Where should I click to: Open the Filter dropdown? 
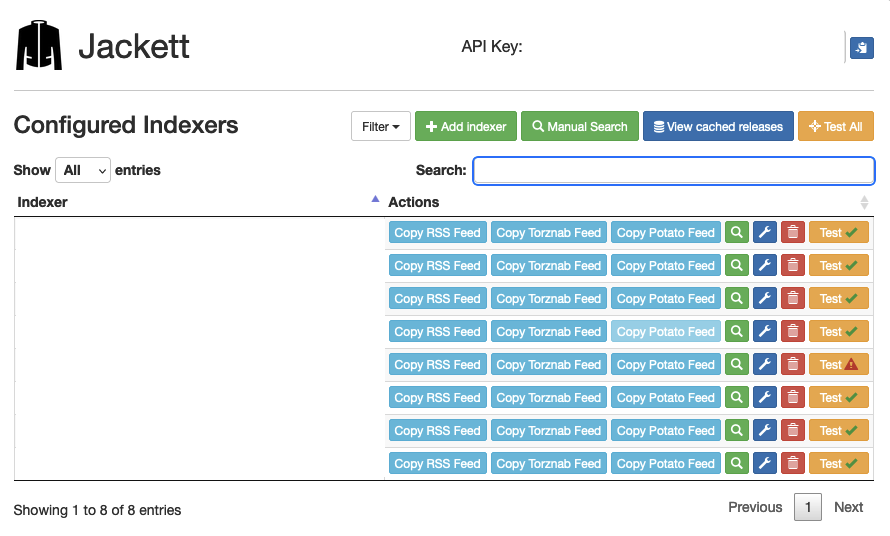click(x=381, y=126)
